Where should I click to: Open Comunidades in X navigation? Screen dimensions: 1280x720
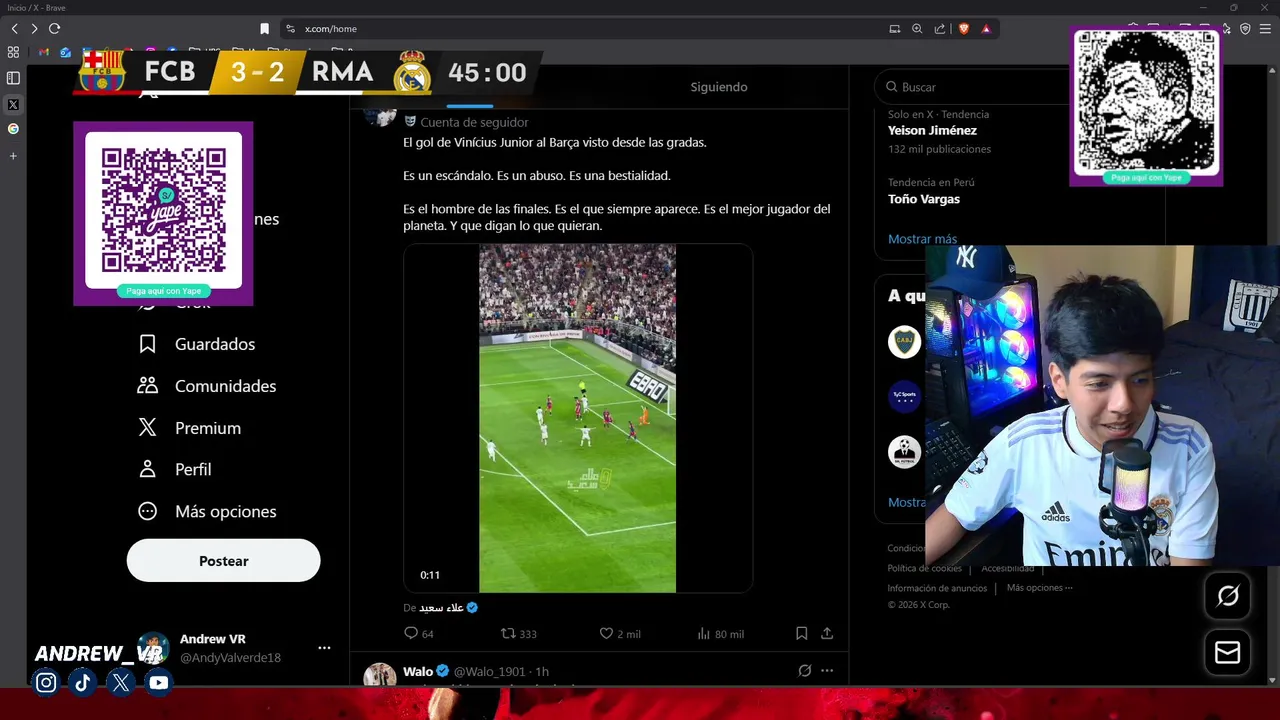pos(206,386)
